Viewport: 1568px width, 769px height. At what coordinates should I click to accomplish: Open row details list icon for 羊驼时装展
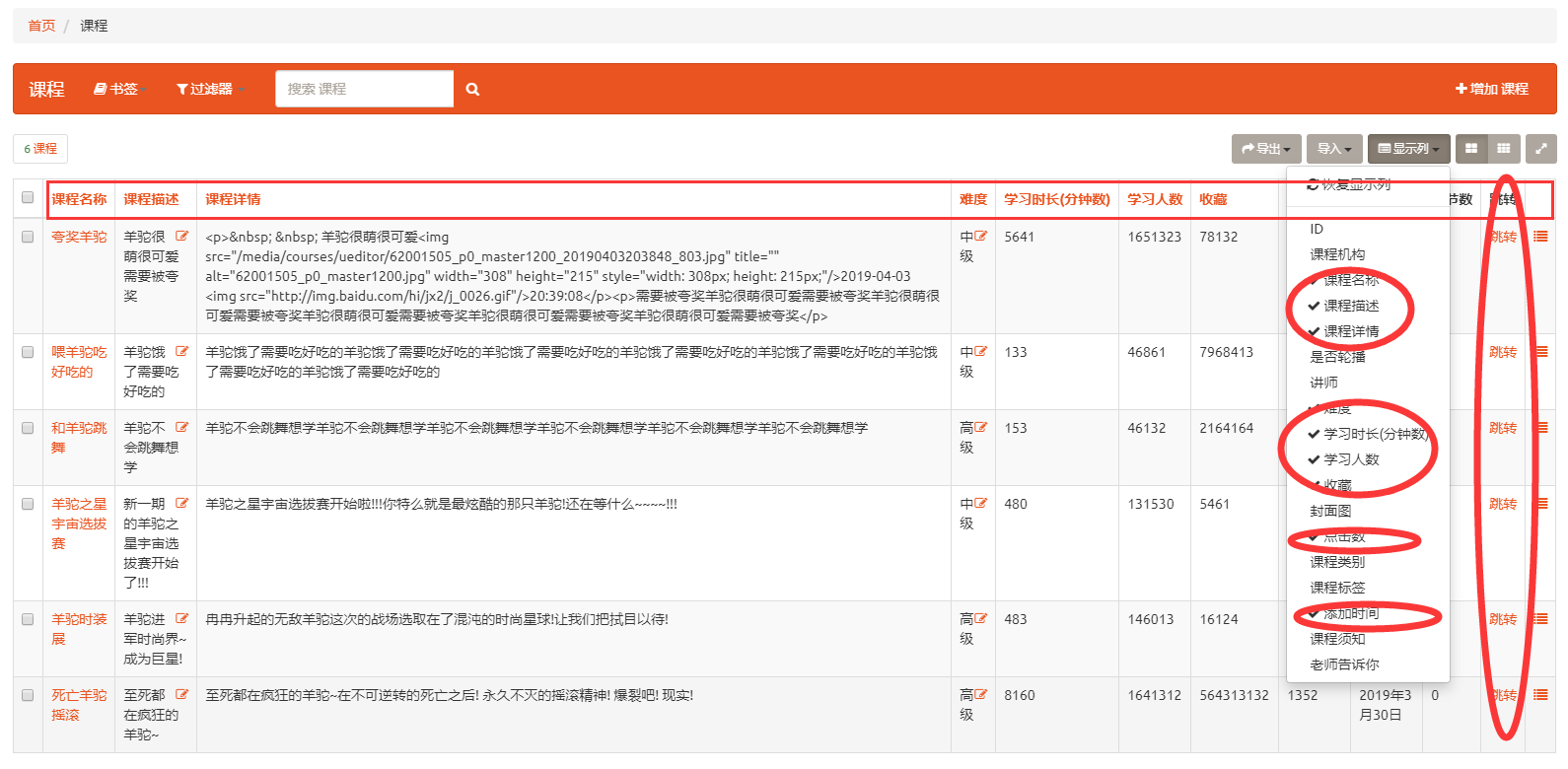point(1541,619)
